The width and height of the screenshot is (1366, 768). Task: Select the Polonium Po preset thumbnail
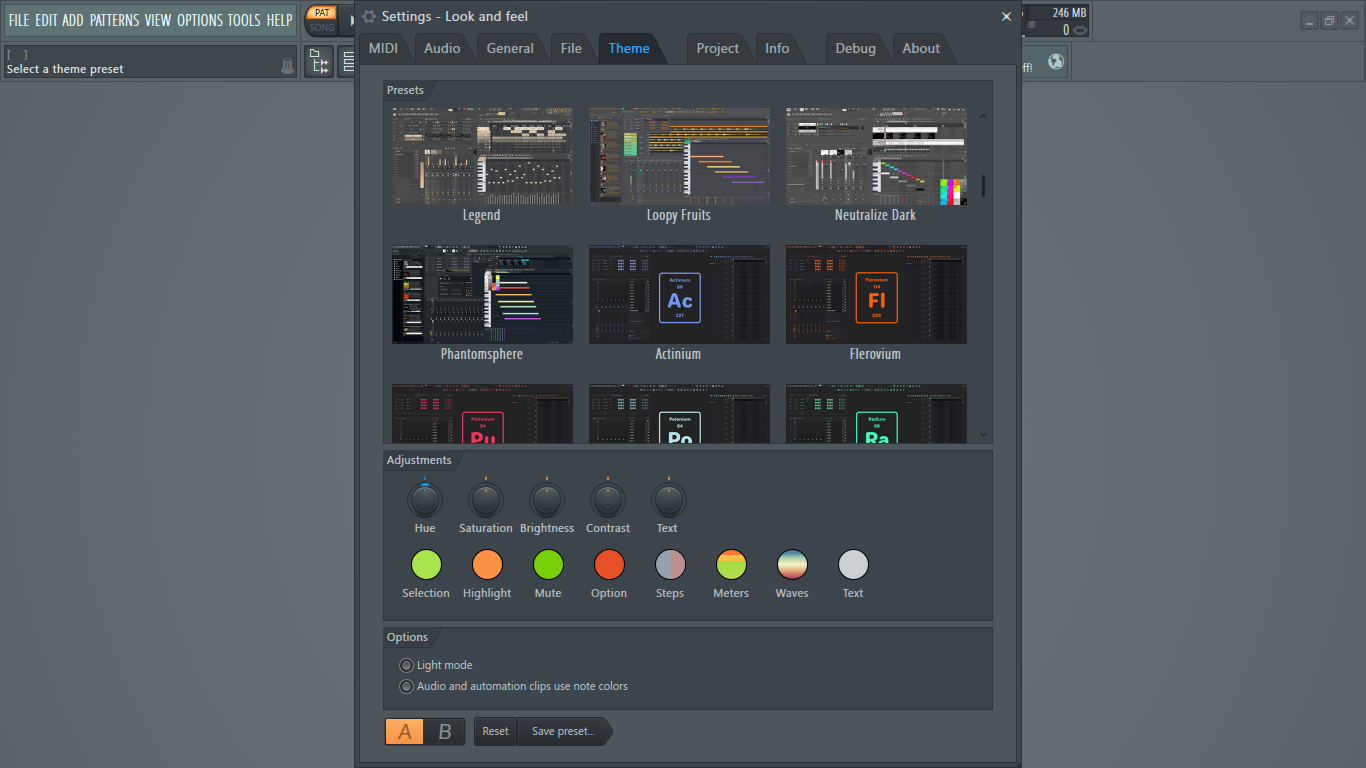679,414
